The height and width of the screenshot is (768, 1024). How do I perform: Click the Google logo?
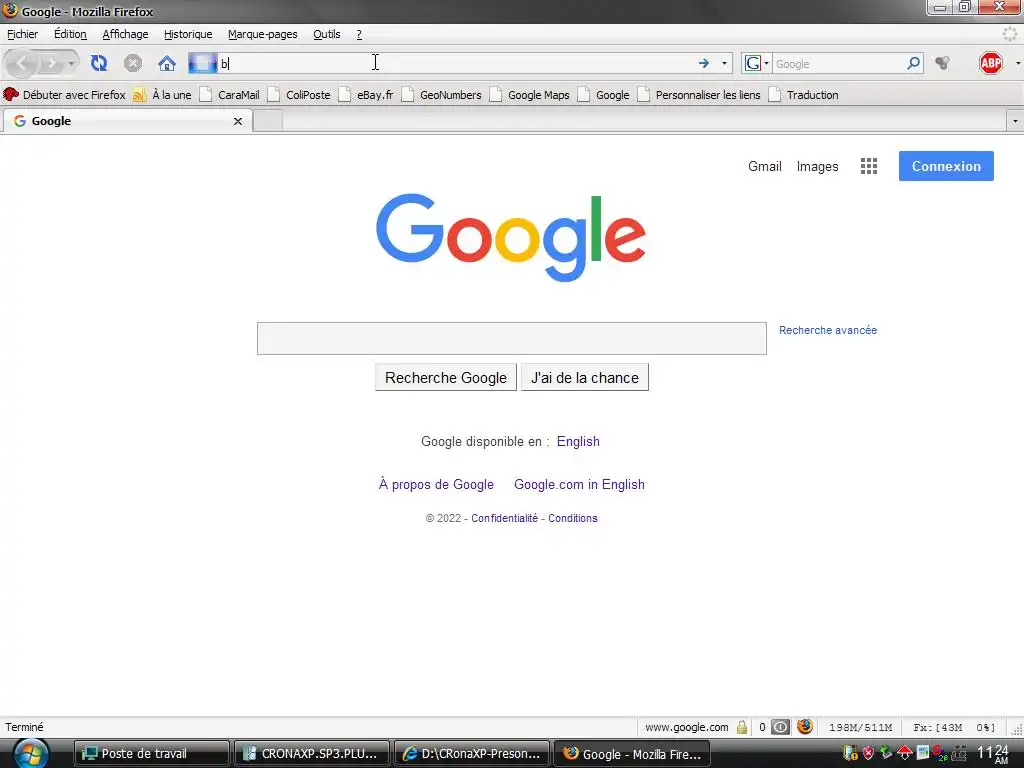pos(511,237)
